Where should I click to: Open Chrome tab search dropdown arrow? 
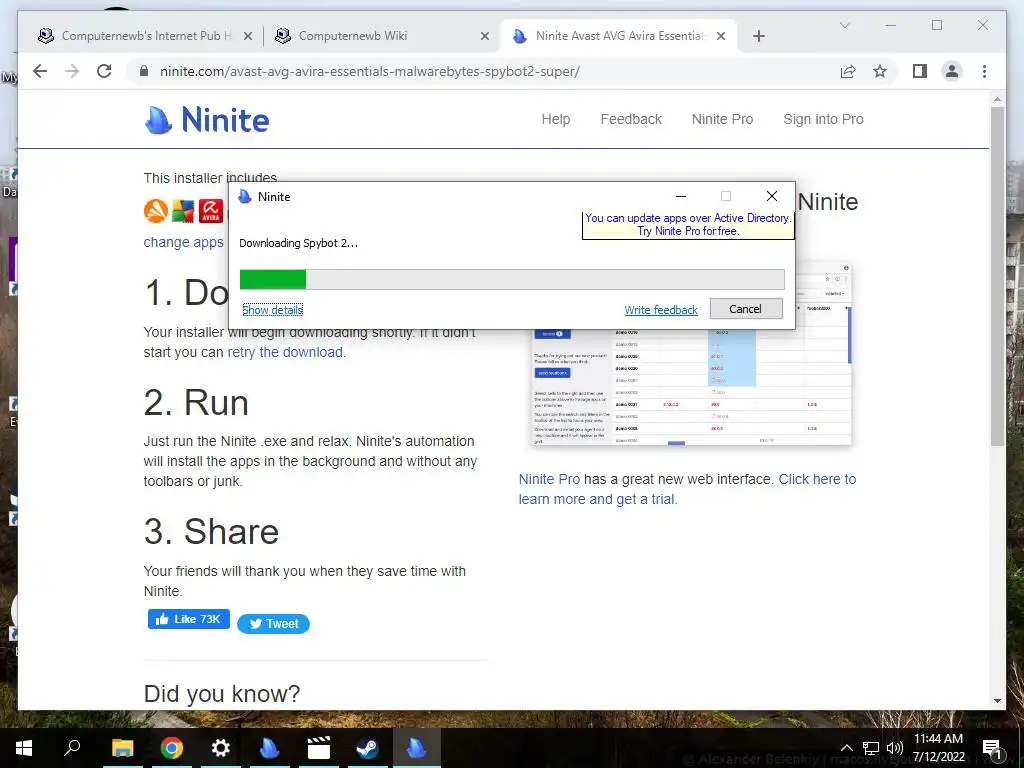(x=844, y=25)
